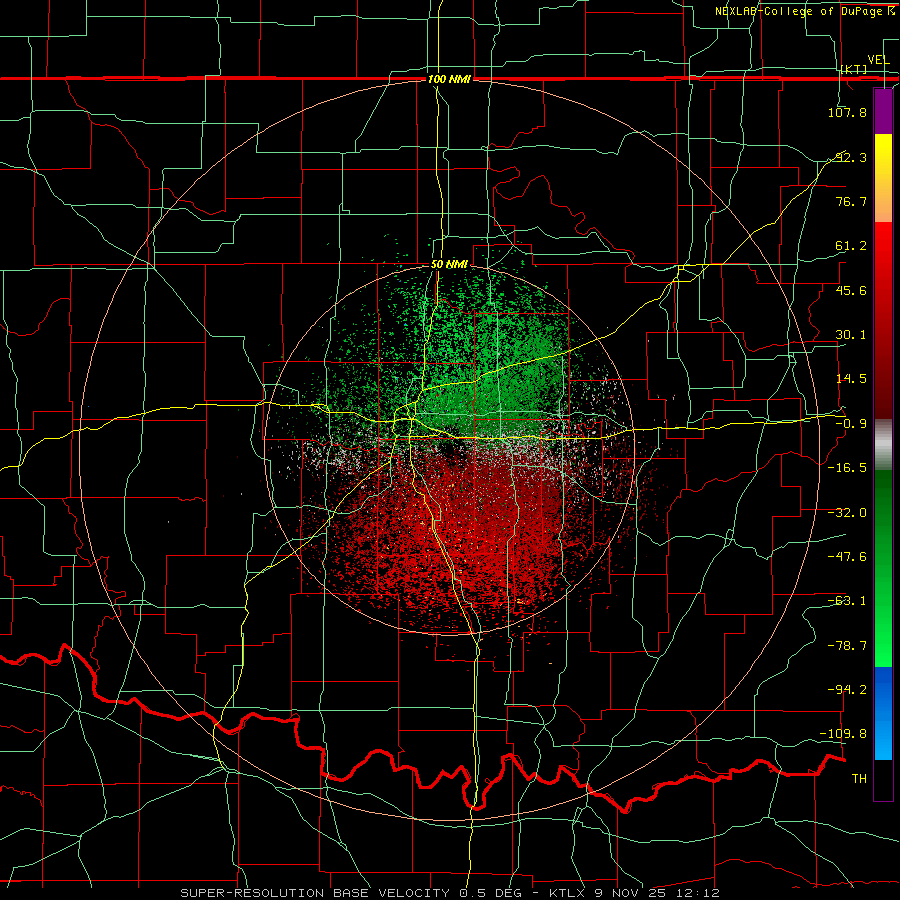Click the Super-Resolution Base Velocity caption
The height and width of the screenshot is (900, 900).
(x=449, y=893)
